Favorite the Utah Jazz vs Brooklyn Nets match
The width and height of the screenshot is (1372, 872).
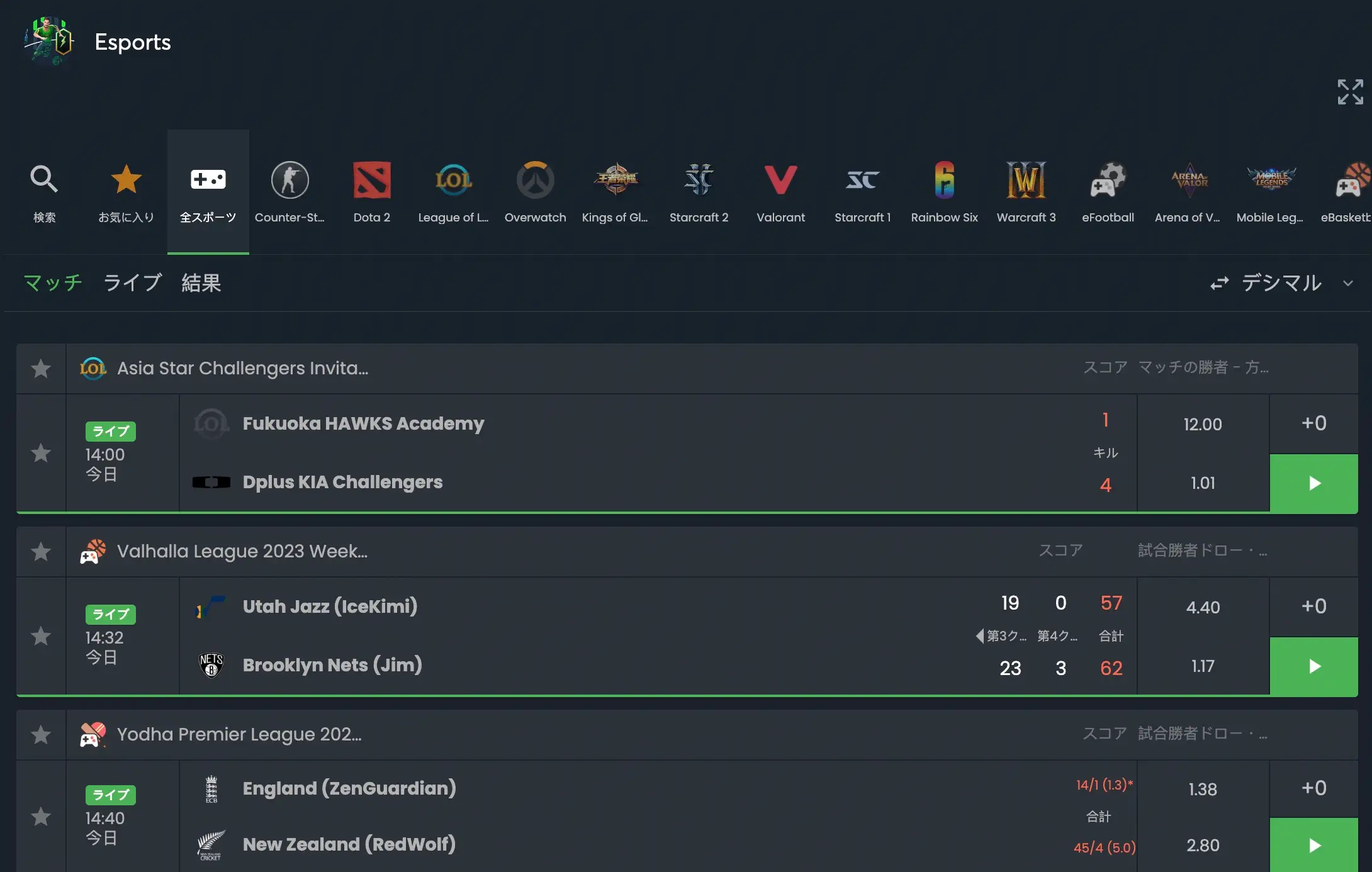coord(41,635)
